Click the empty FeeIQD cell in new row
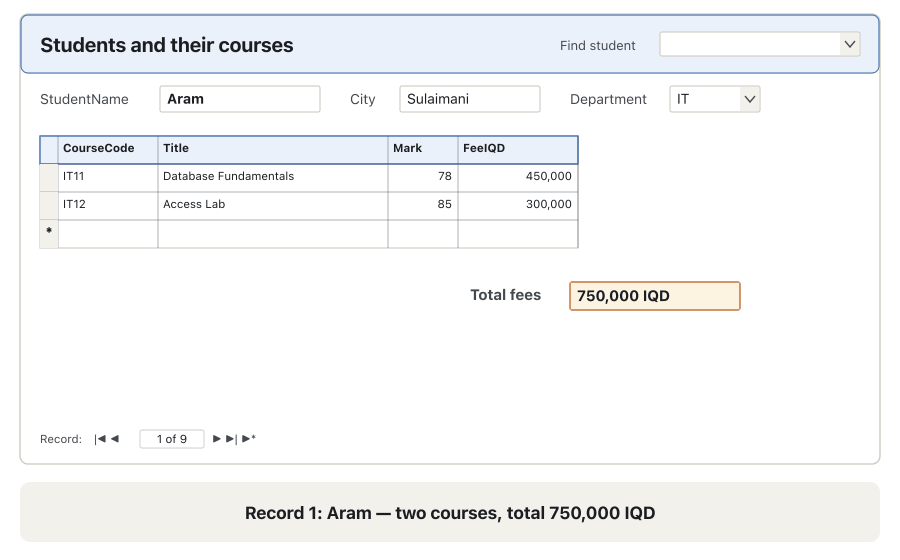Screen dimensions: 900x560 (x=518, y=234)
